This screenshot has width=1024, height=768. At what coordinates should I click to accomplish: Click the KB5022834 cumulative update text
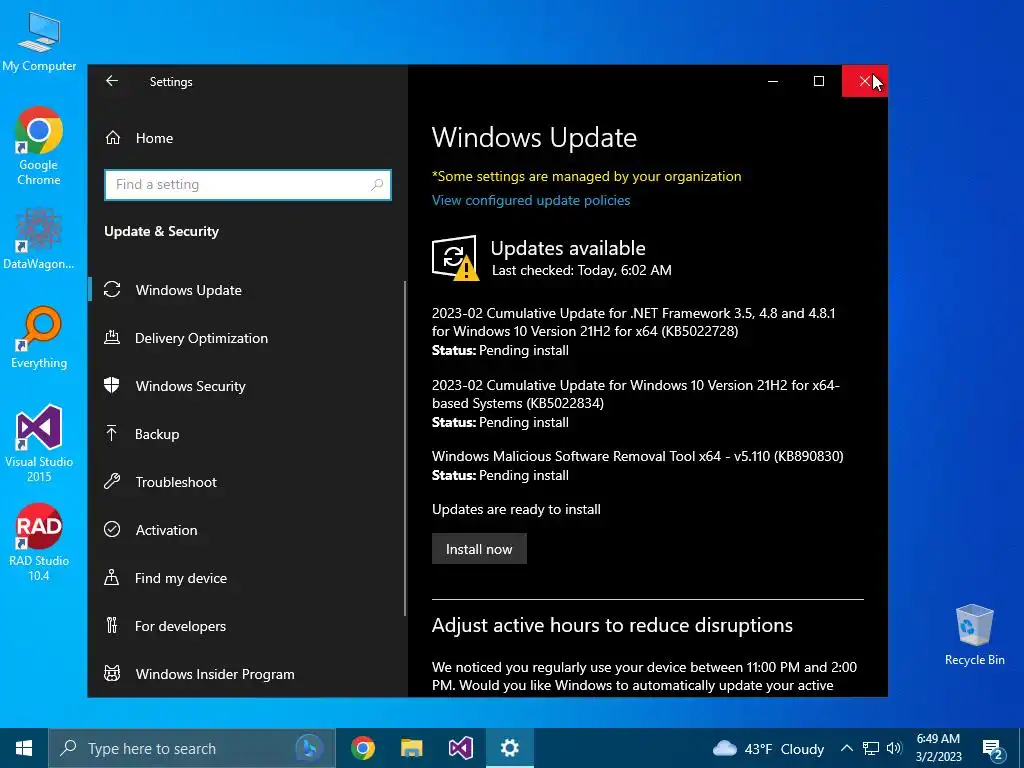[x=635, y=394]
